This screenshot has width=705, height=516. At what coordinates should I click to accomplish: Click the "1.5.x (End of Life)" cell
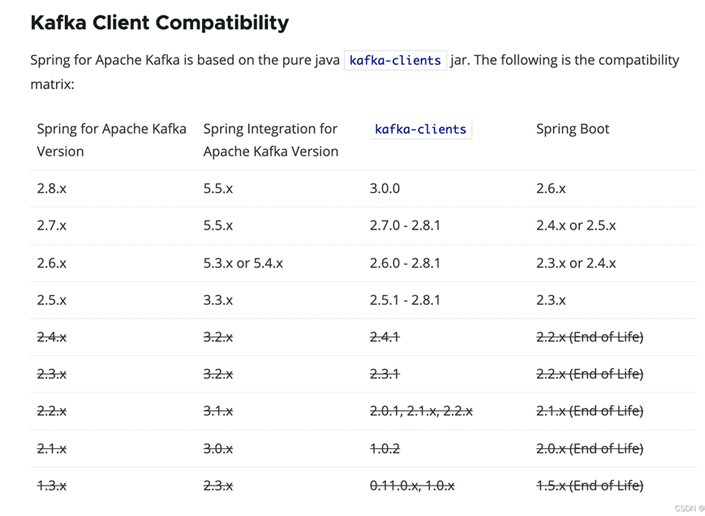pos(589,485)
